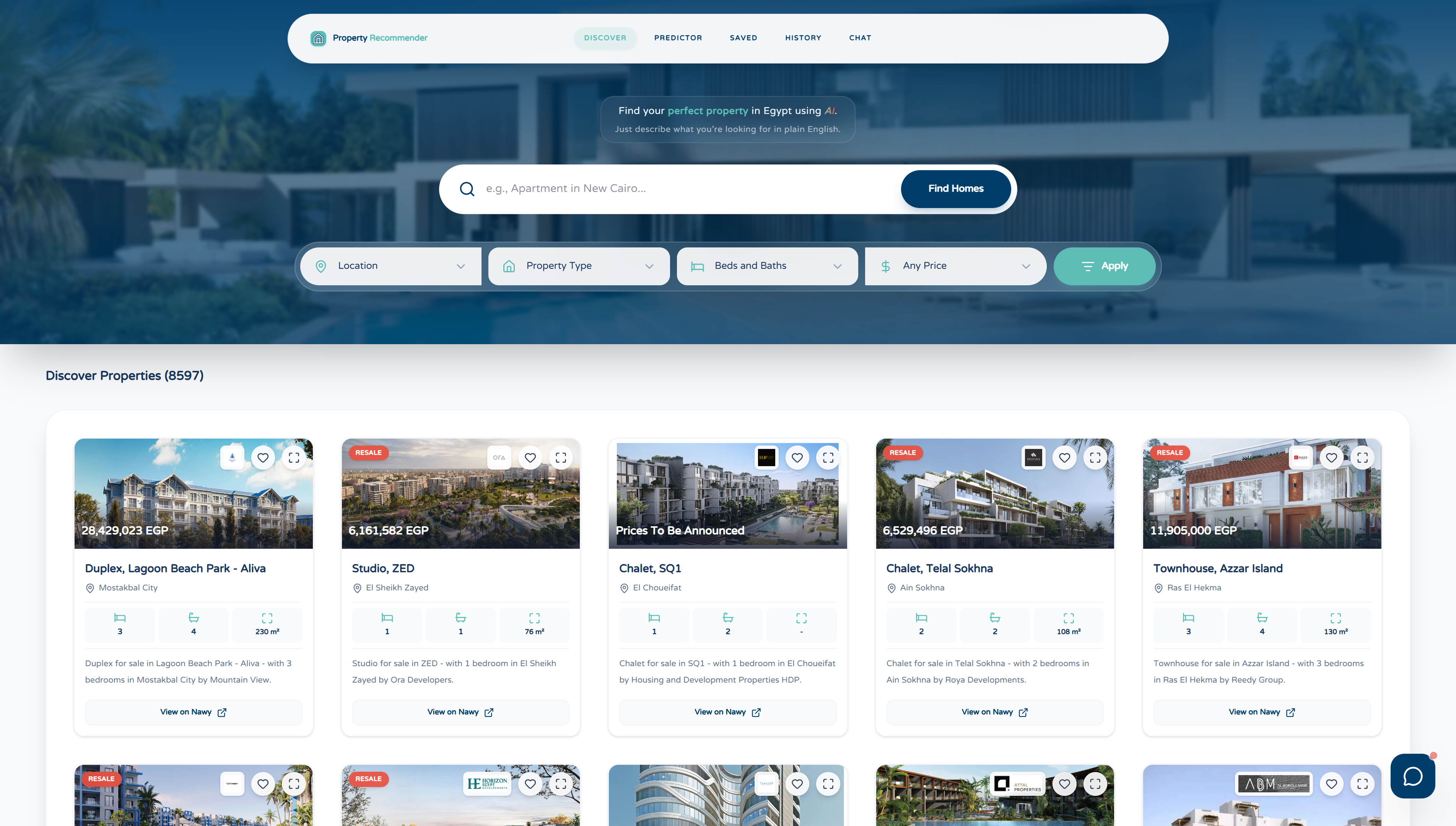This screenshot has height=826, width=1456.
Task: Save the Chalet, Telal Sokhna listing with heart
Action: 1064,457
